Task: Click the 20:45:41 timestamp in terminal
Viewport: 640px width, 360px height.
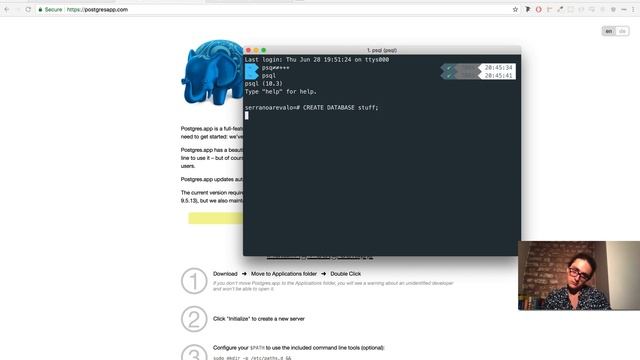Action: pos(498,76)
